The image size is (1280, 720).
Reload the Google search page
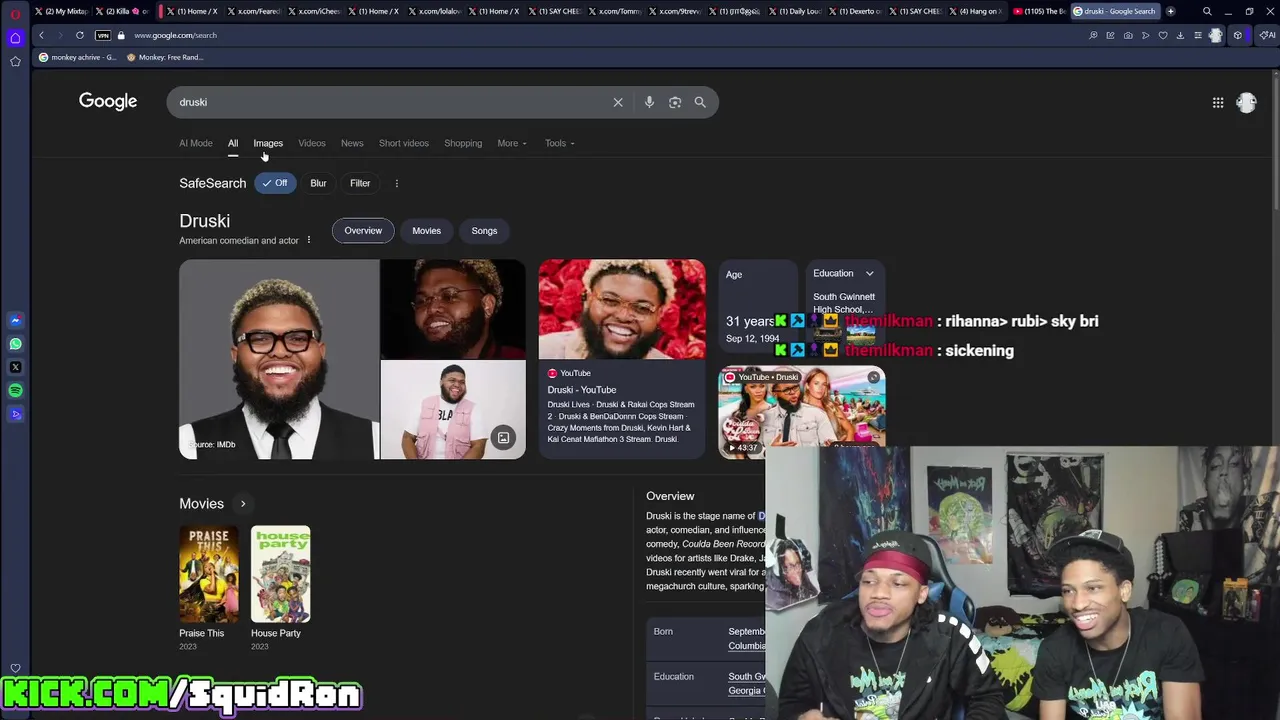point(80,35)
